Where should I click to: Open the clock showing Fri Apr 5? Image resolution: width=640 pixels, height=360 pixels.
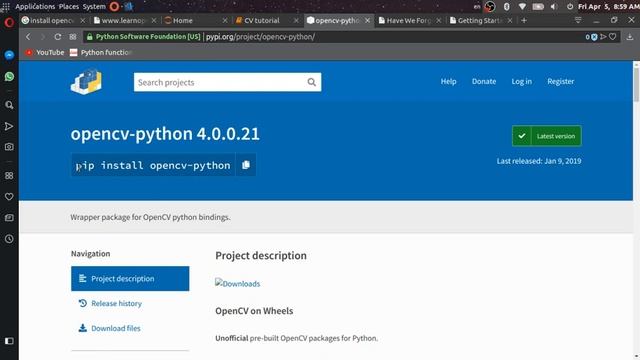pos(608,7)
